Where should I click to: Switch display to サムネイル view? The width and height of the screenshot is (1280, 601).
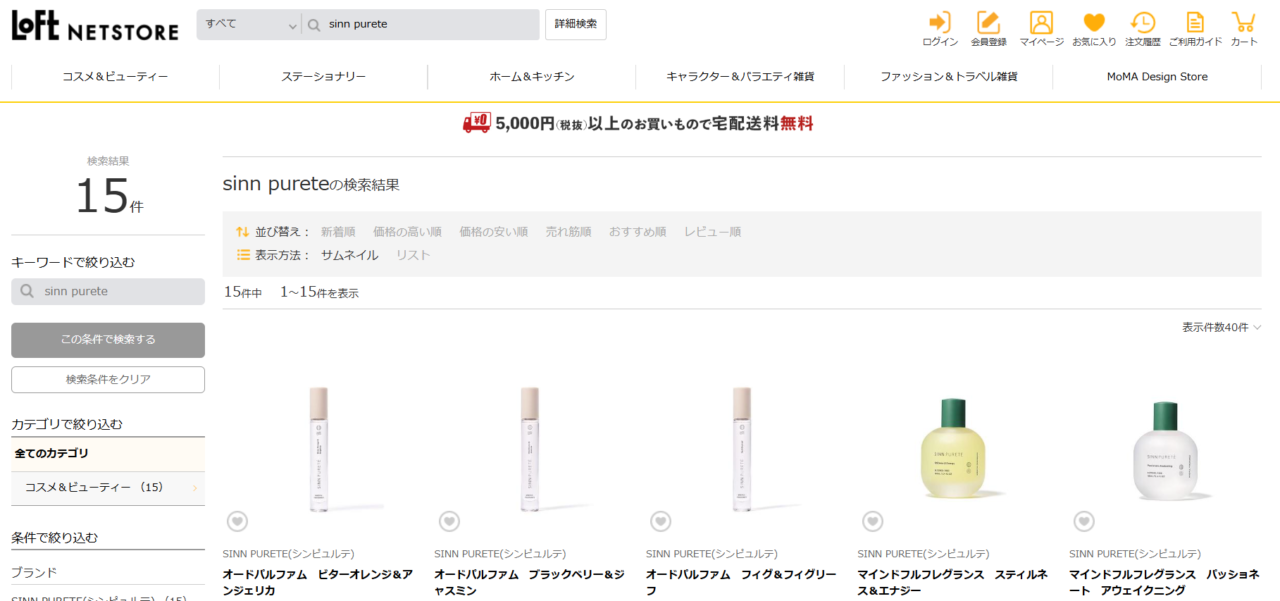point(349,255)
